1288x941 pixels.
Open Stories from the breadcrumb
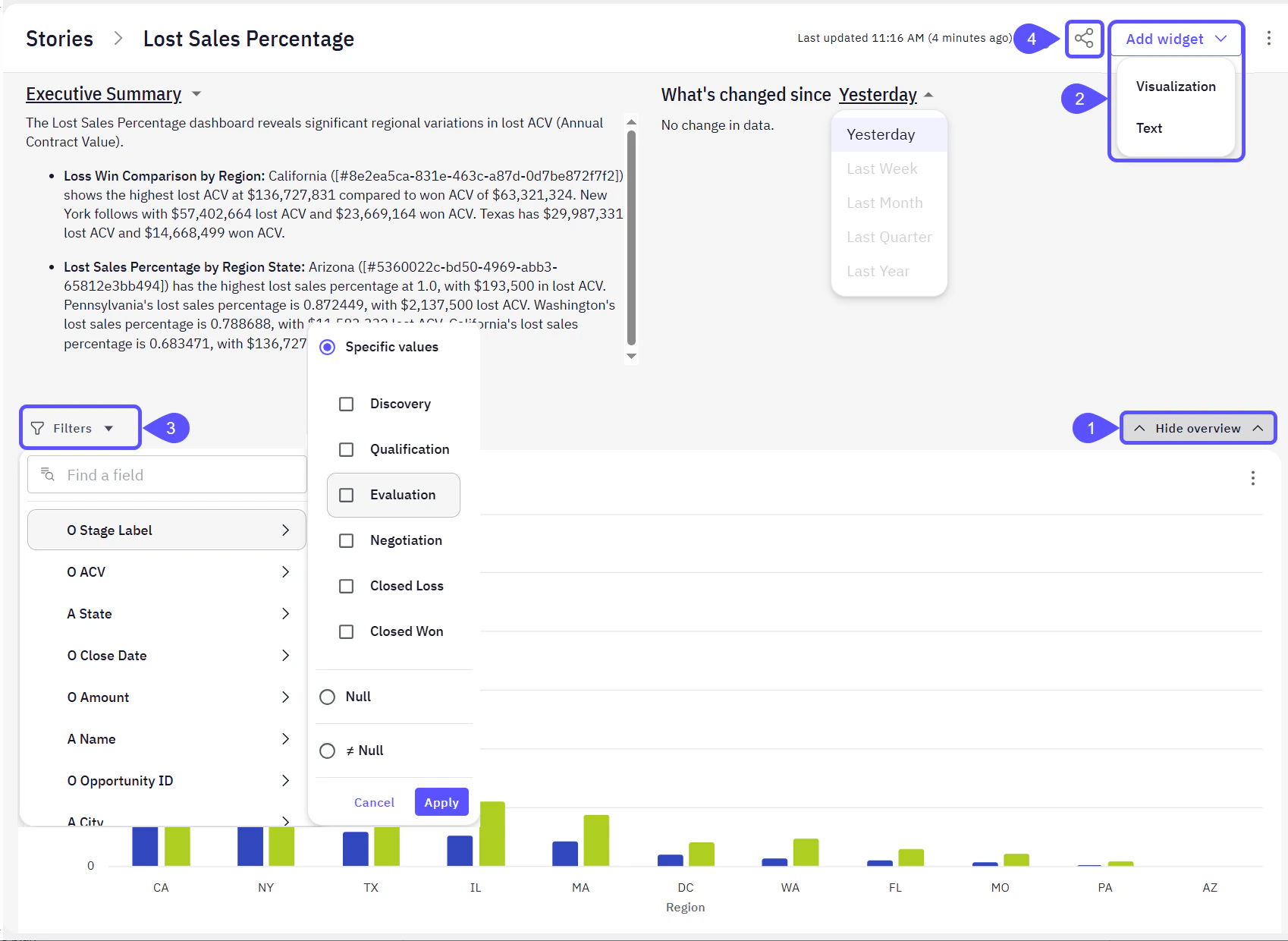click(x=59, y=38)
